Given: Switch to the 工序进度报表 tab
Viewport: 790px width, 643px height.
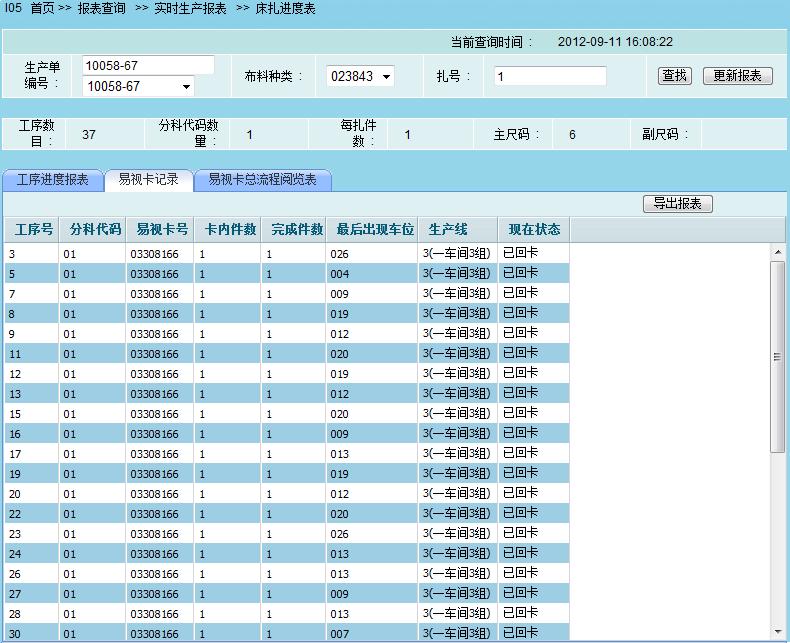Looking at the screenshot, I should 53,180.
